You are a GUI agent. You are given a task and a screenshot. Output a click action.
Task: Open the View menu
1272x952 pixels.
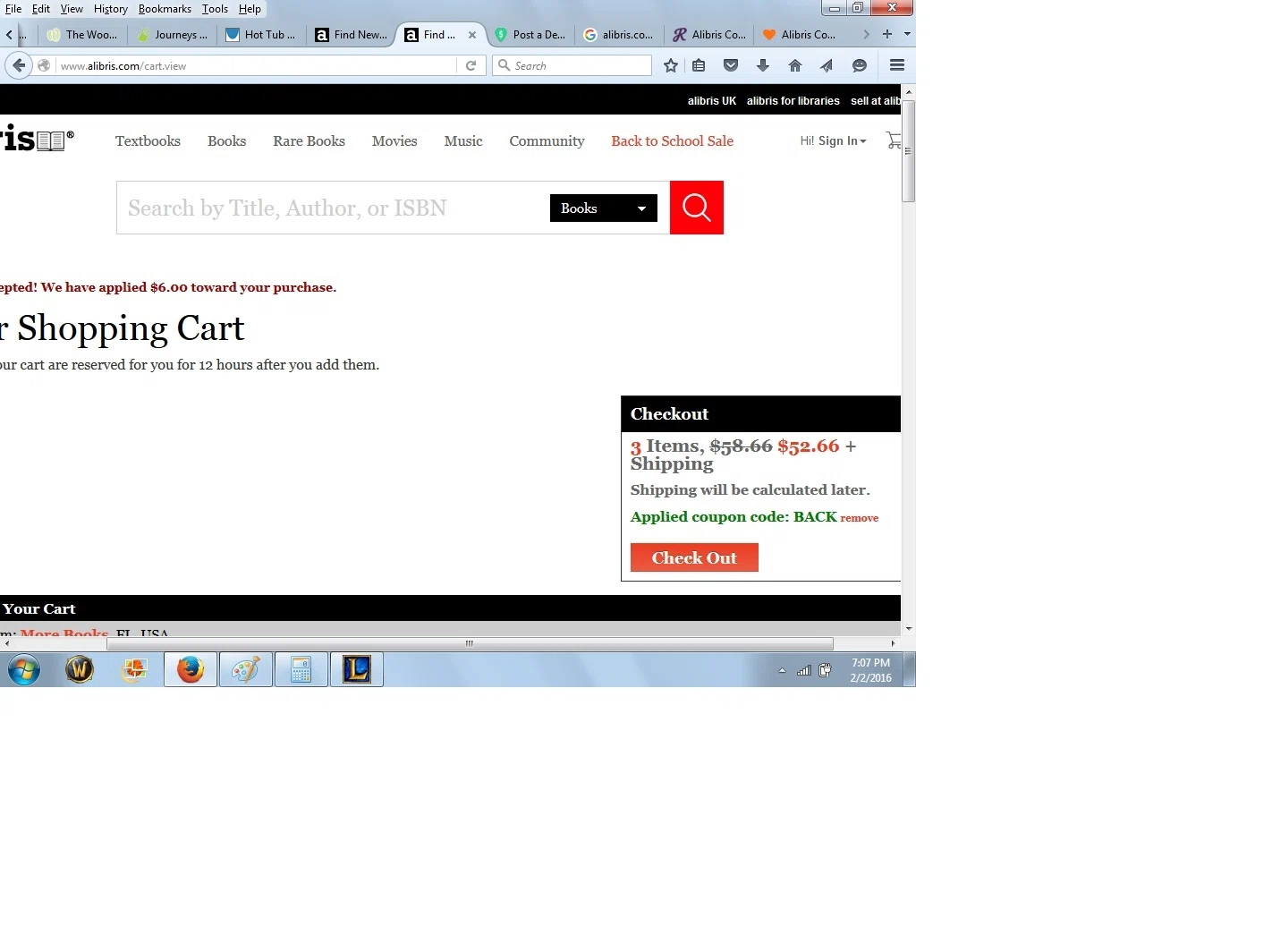coord(72,9)
